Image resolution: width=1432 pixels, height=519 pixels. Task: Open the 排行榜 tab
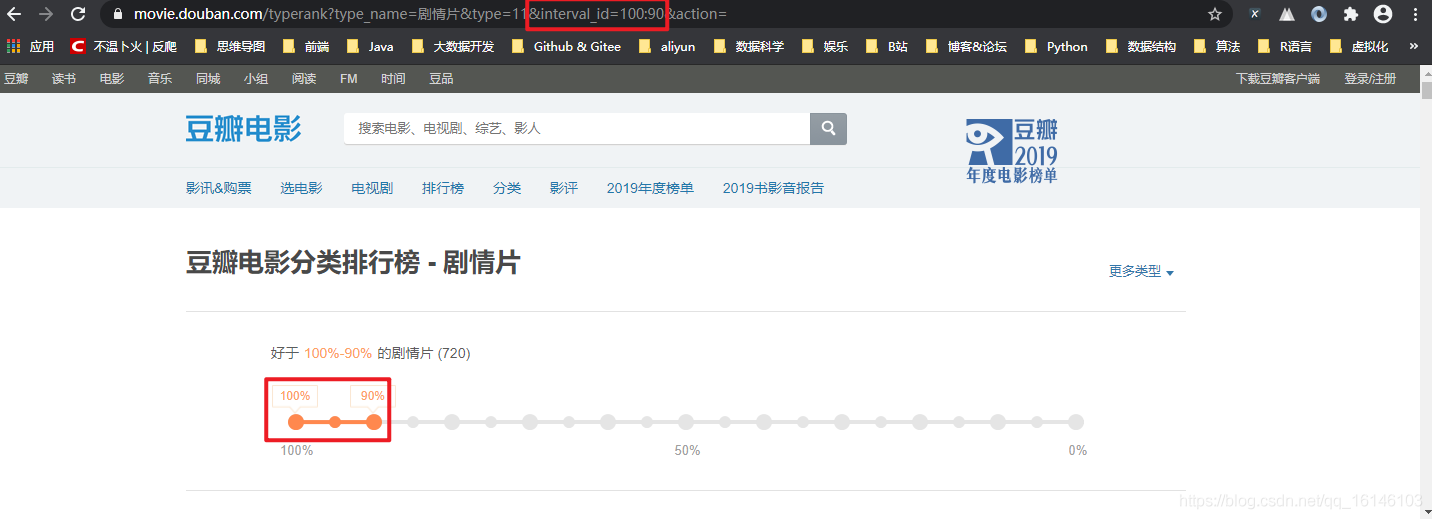(x=443, y=188)
